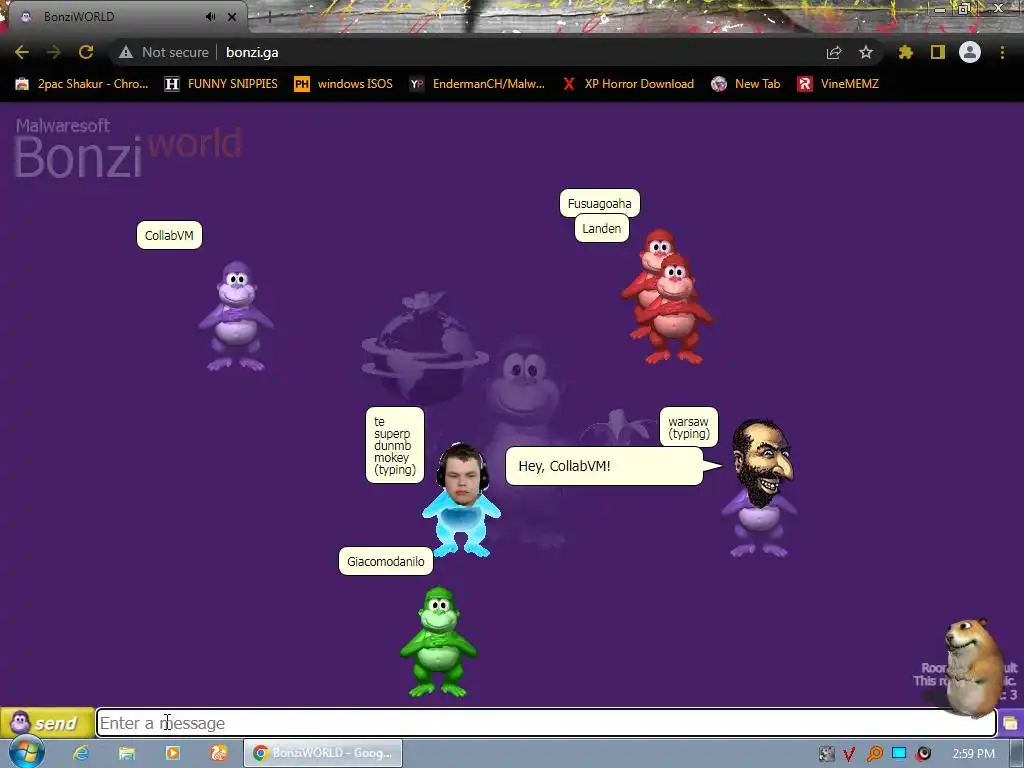Click the browser back arrow

click(x=22, y=52)
